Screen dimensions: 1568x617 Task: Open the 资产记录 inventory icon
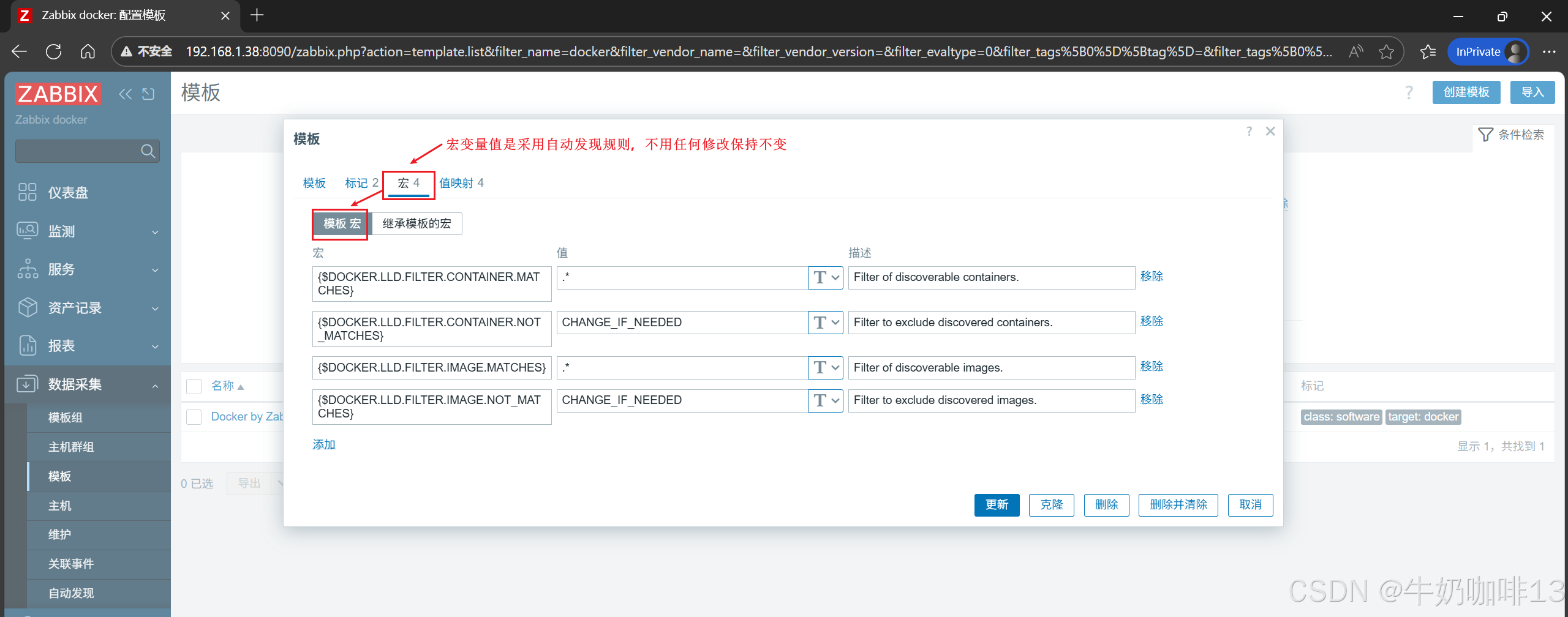pyautogui.click(x=28, y=307)
